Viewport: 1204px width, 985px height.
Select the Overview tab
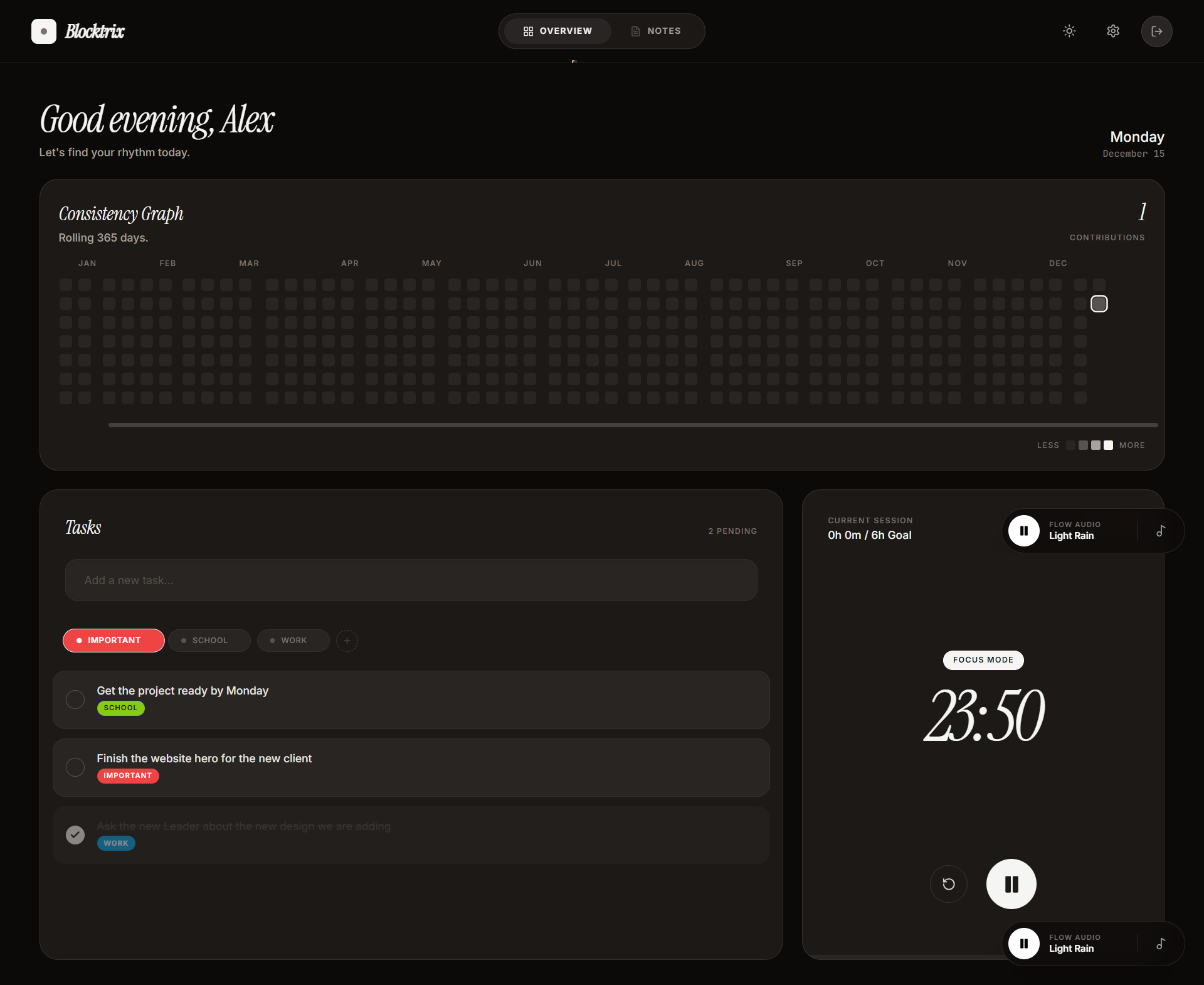[x=557, y=31]
